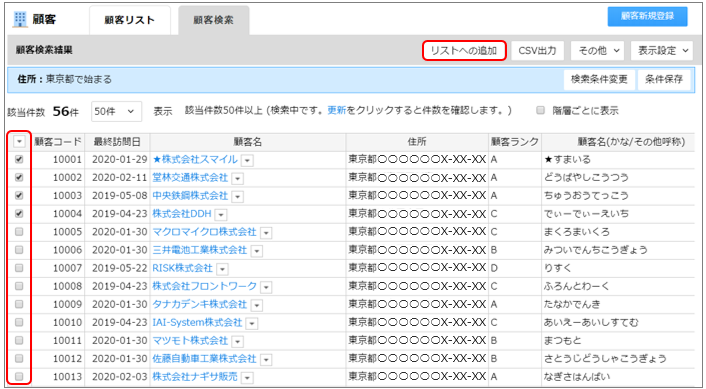Image resolution: width=706 pixels, height=389 pixels.
Task: Expand the arrow menu beside 佐藤自動車工業株式会社
Action: click(267, 360)
